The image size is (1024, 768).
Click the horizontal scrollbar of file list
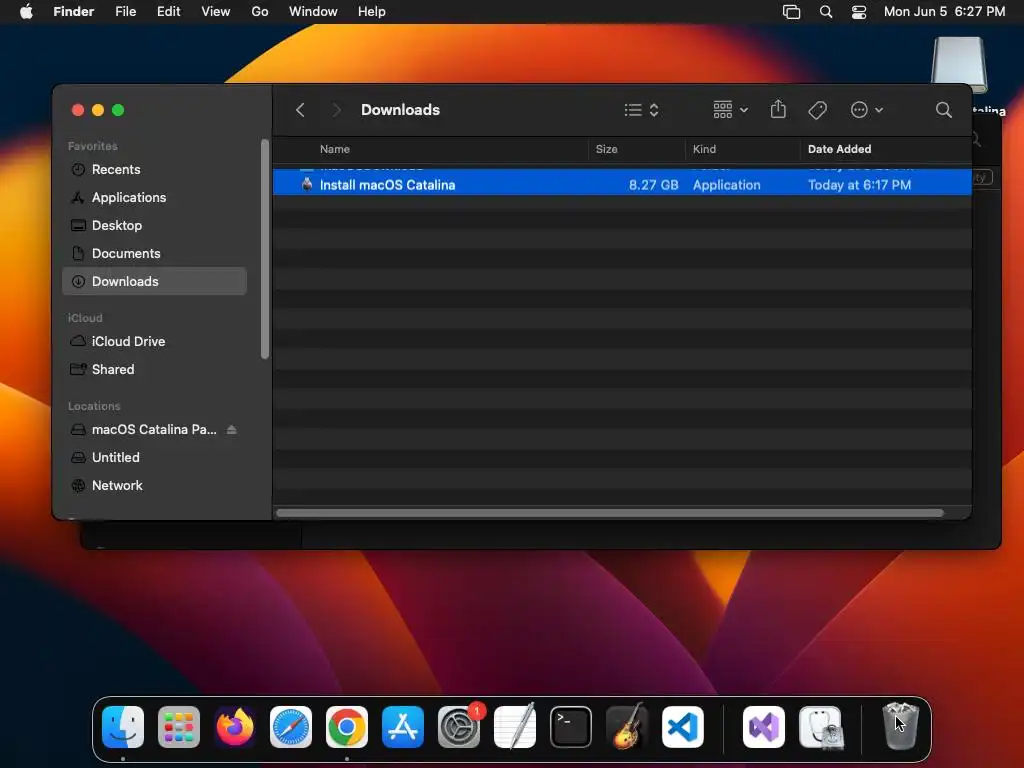610,513
